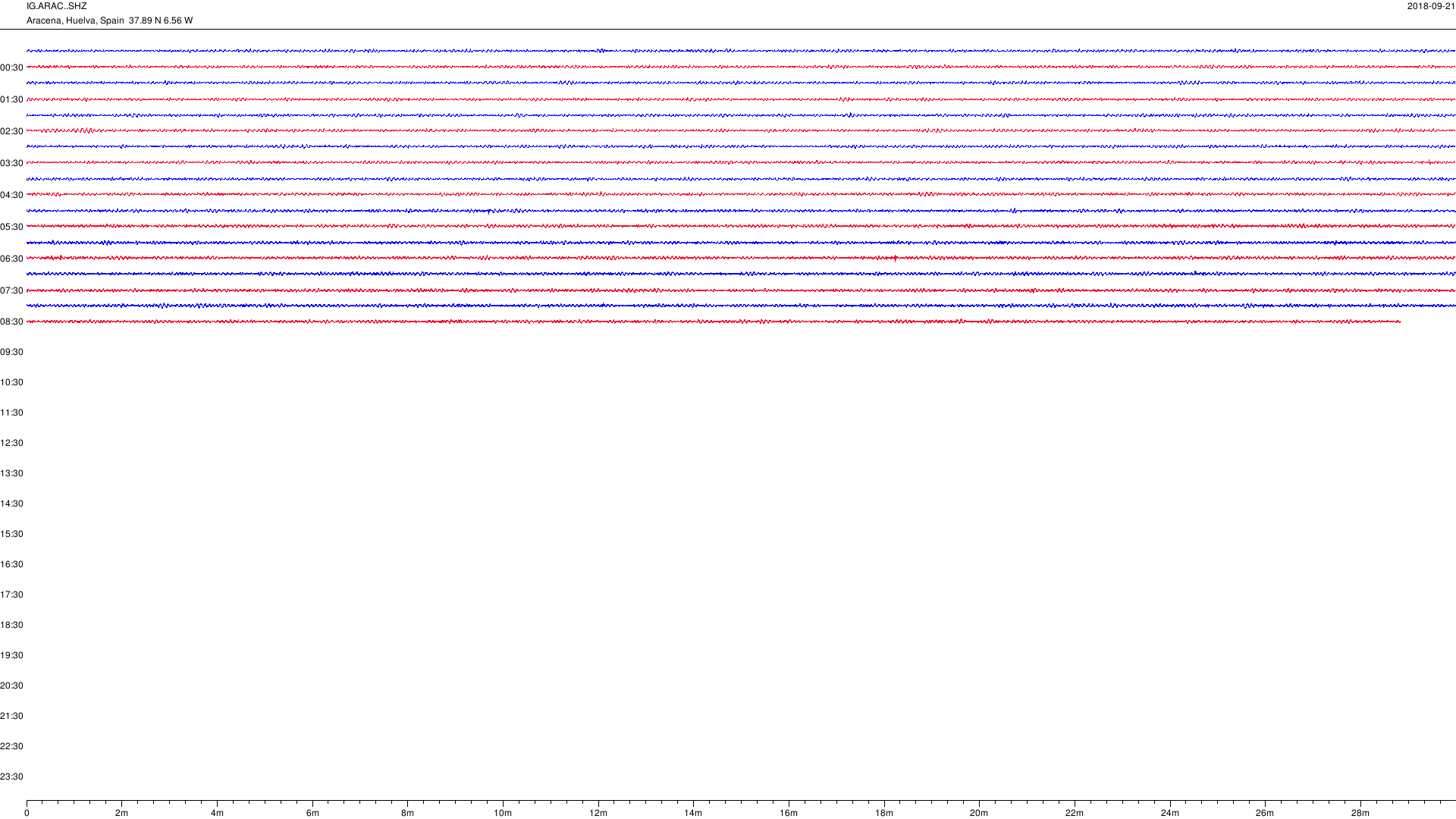Click the 16m axis label
Viewport: 1456px width, 819px height.
tap(789, 813)
